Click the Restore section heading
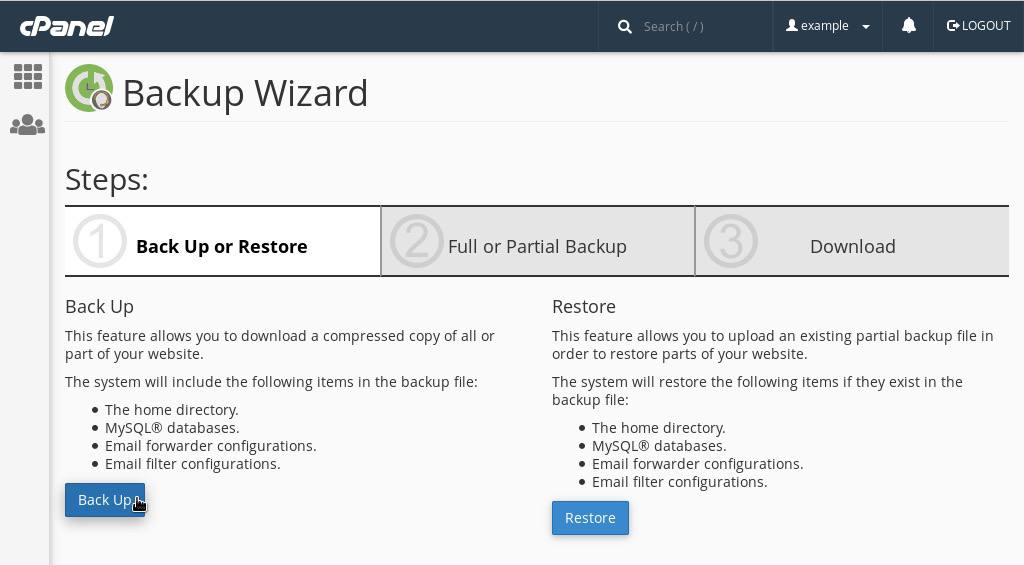Image resolution: width=1024 pixels, height=565 pixels. (584, 307)
